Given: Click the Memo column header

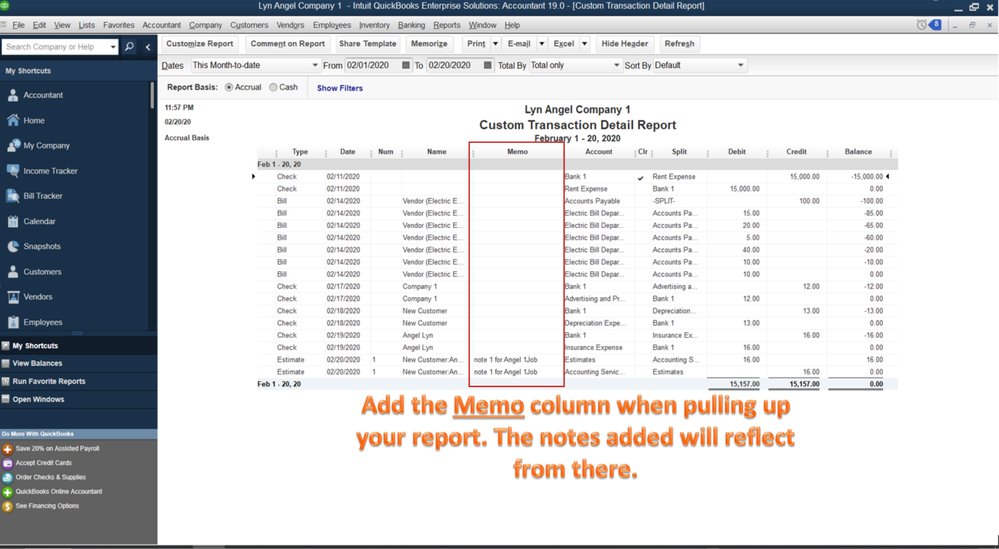Looking at the screenshot, I should (517, 152).
